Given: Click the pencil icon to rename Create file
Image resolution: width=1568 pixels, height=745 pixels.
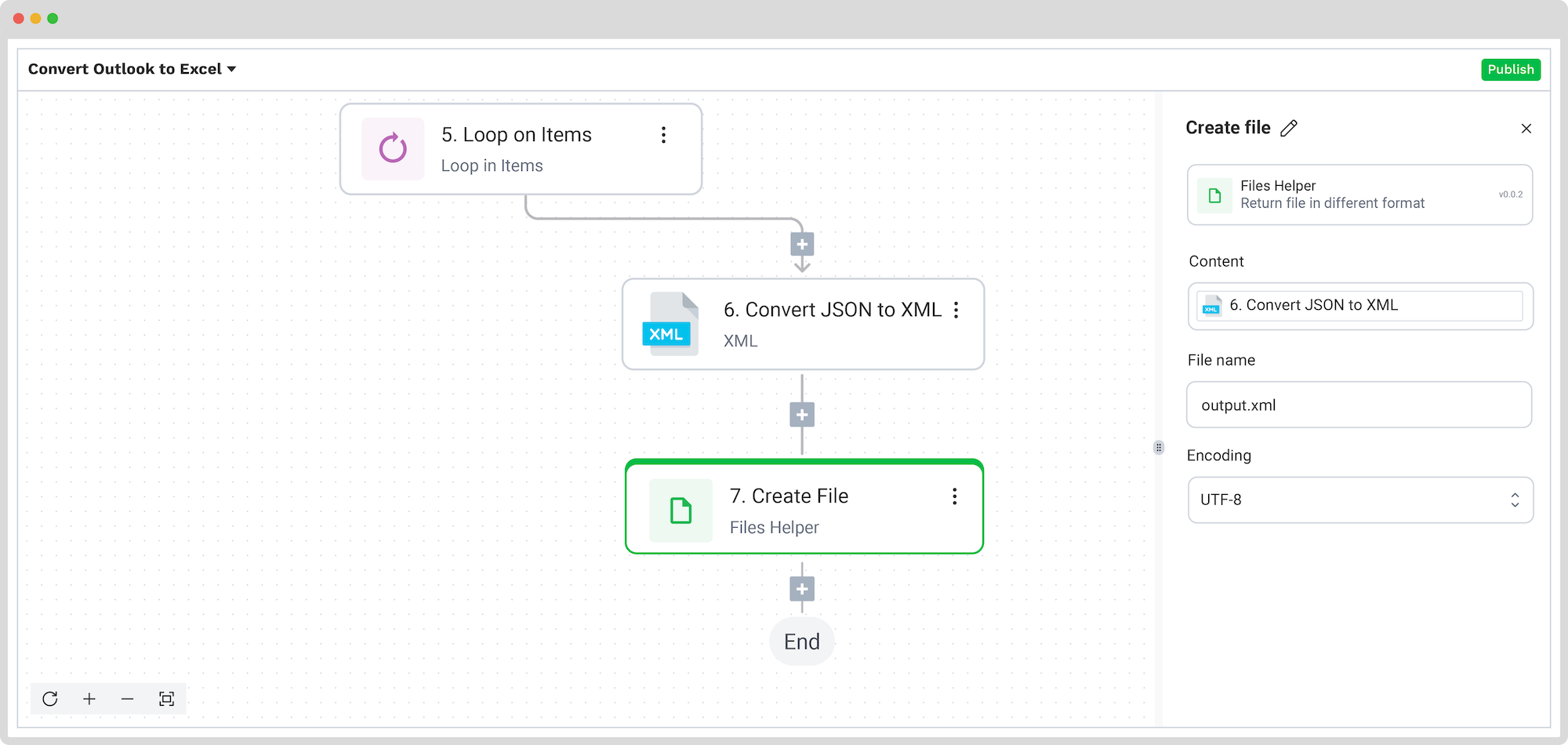Looking at the screenshot, I should click(1289, 128).
